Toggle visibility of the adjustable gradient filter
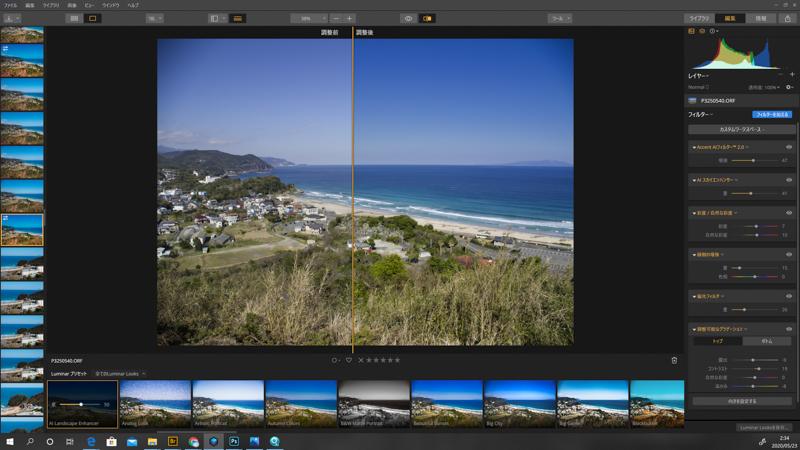 click(x=789, y=329)
